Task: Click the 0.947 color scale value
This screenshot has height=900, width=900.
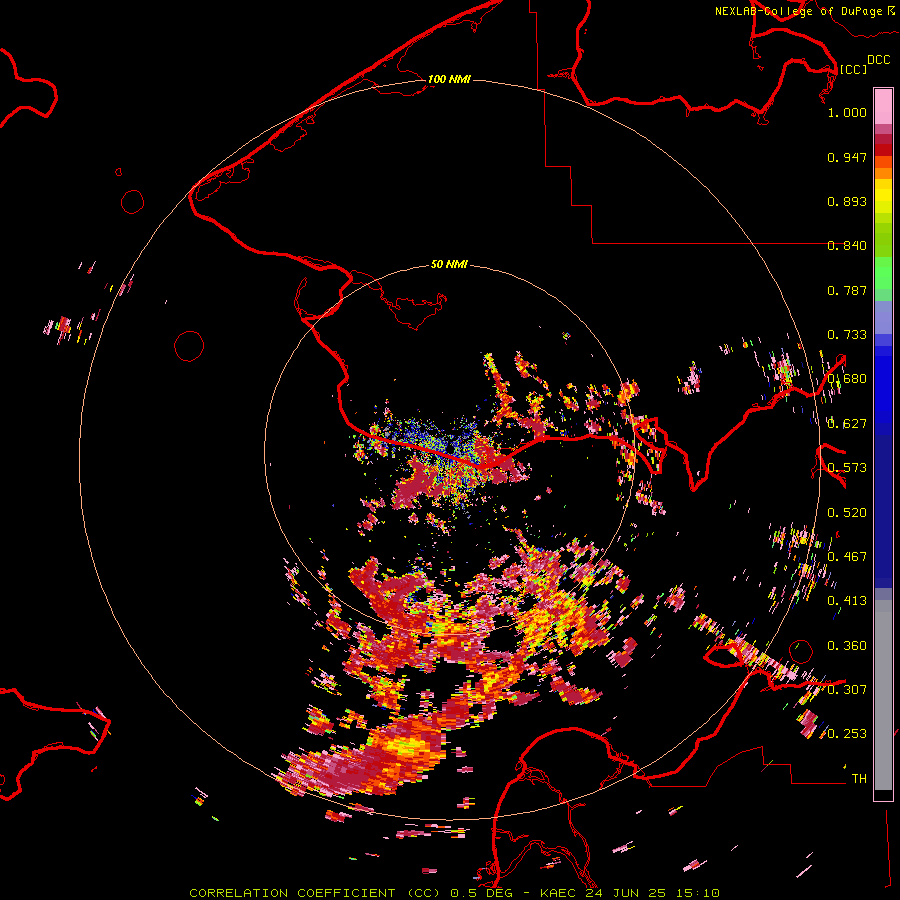Action: [x=847, y=157]
